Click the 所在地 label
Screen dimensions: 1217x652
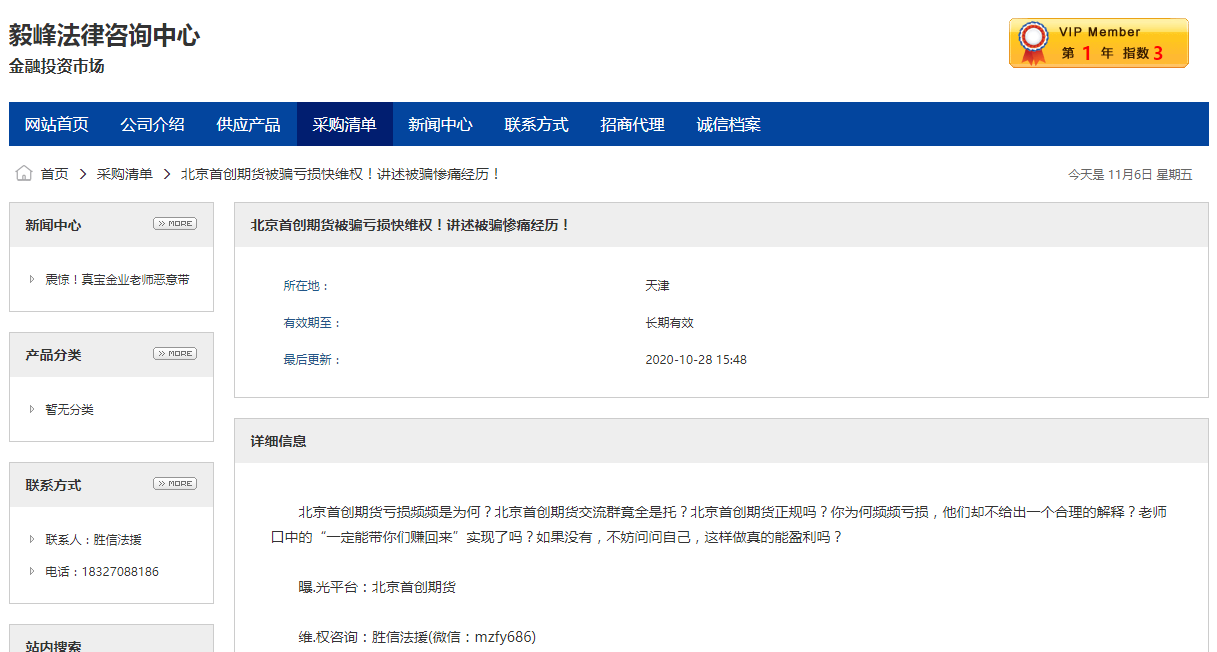tap(306, 286)
